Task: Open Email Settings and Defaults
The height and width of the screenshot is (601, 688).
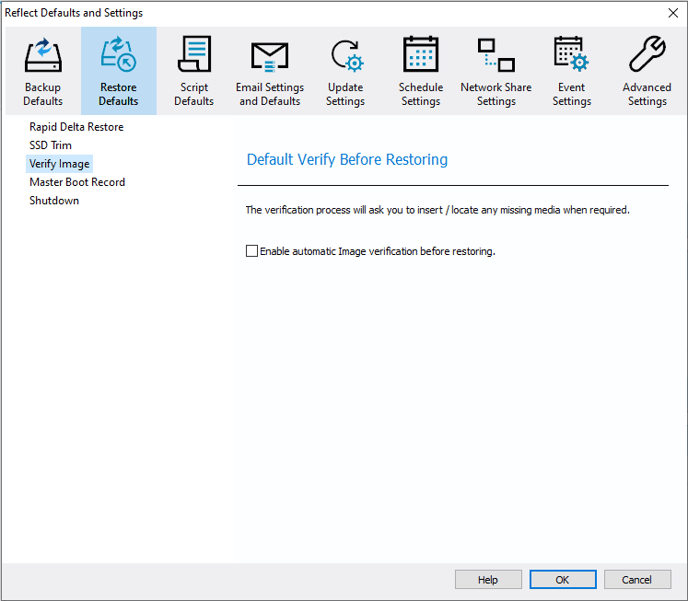Action: point(269,71)
